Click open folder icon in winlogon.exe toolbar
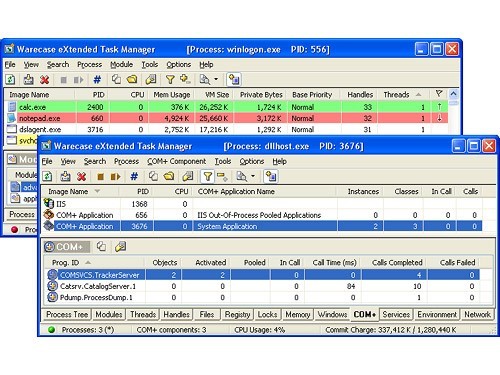The height and width of the screenshot is (375, 500). (x=132, y=79)
